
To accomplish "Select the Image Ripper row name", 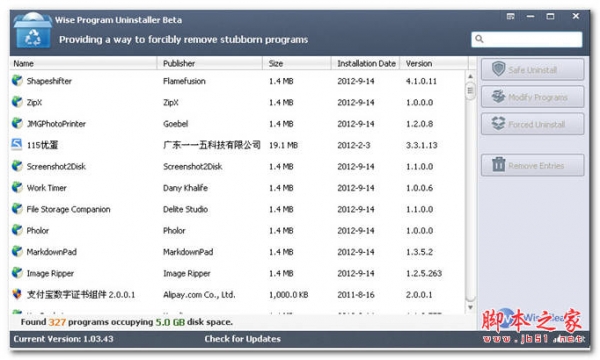I will (50, 274).
